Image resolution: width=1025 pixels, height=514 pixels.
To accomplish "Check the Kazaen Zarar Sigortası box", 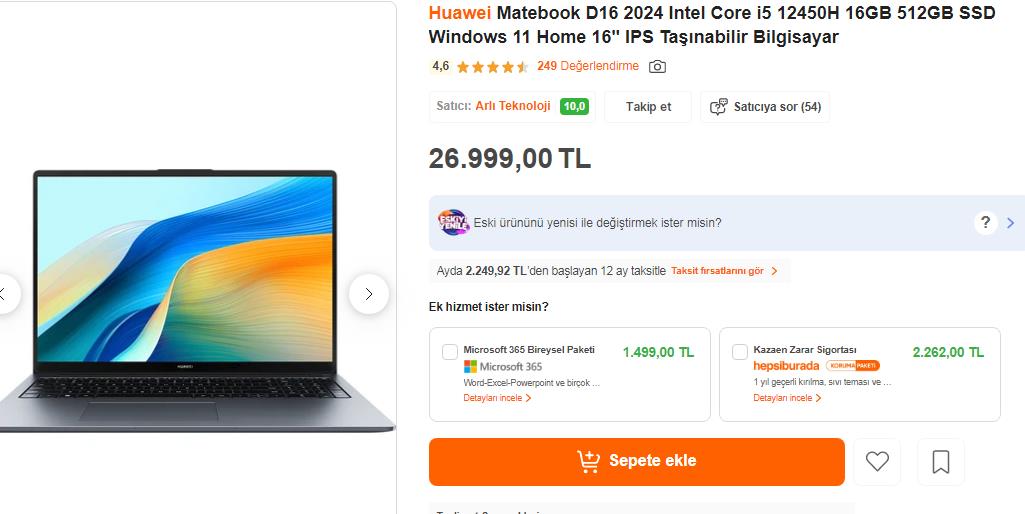I will click(739, 352).
